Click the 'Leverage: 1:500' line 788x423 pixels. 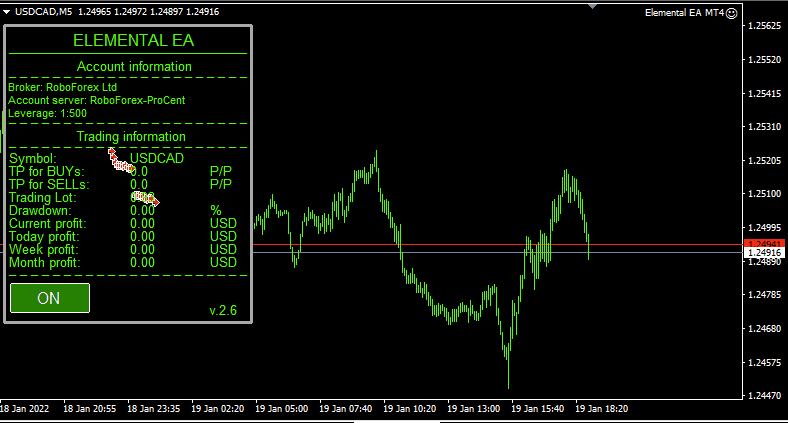click(47, 113)
